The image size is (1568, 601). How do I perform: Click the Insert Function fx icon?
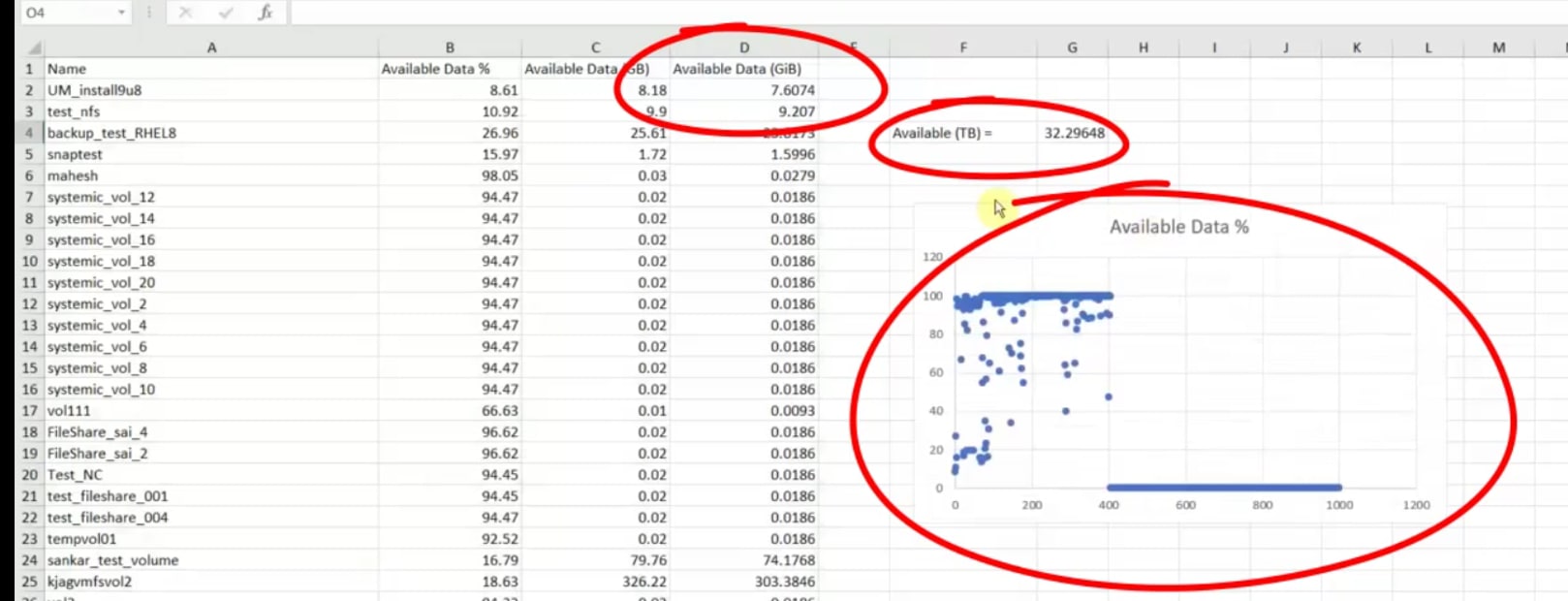[x=265, y=13]
